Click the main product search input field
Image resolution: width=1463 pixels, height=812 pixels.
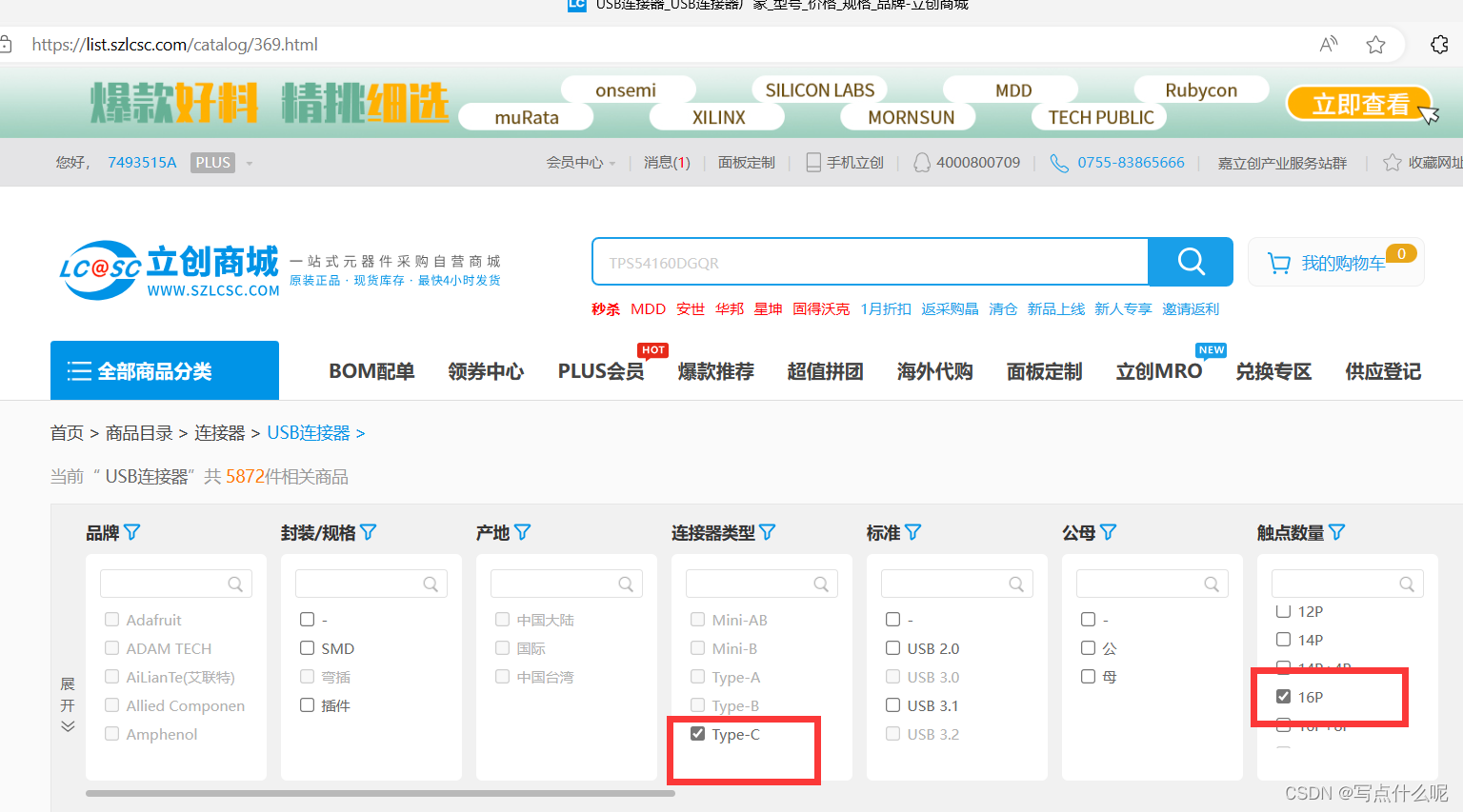coord(870,262)
